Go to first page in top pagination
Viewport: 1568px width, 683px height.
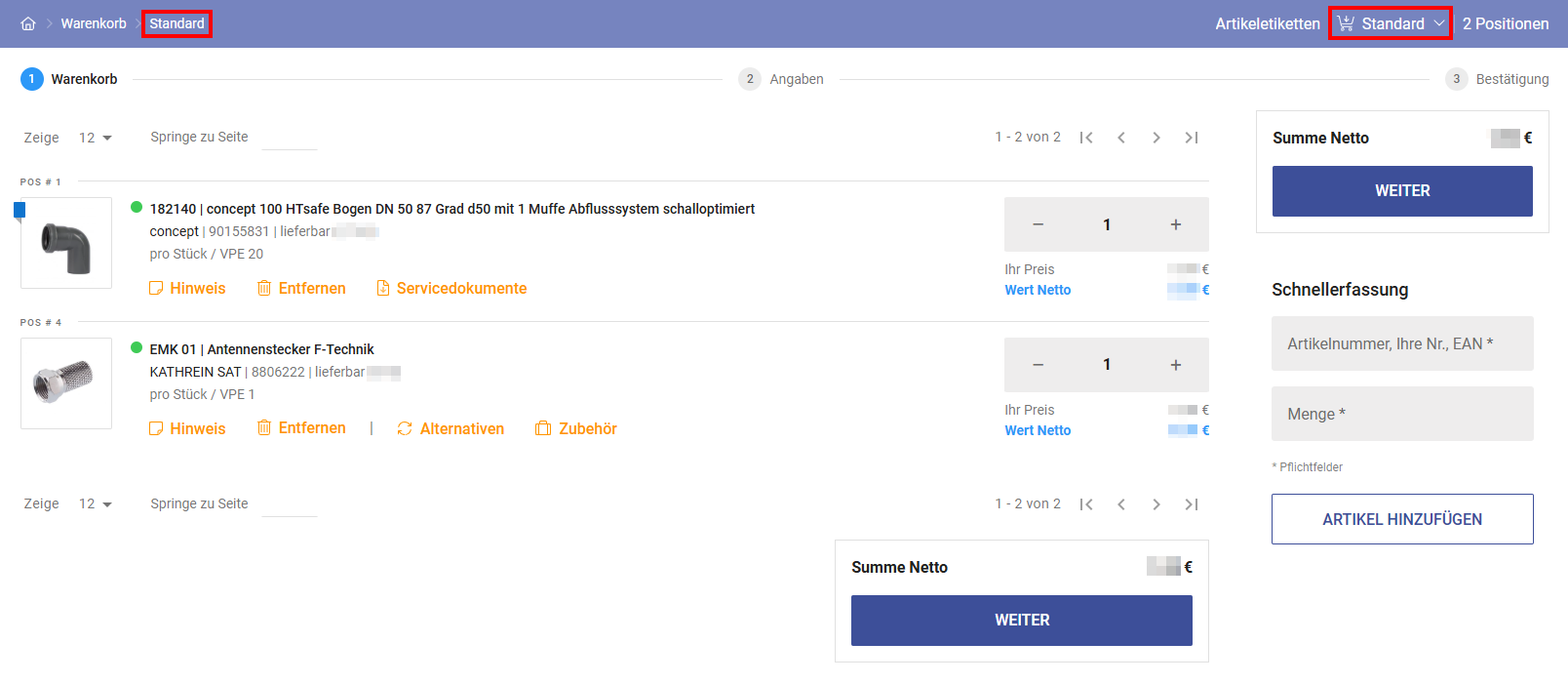tap(1086, 138)
